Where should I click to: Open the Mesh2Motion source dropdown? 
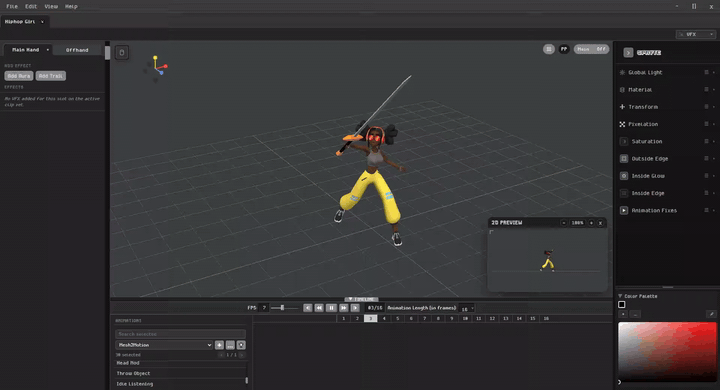click(164, 345)
